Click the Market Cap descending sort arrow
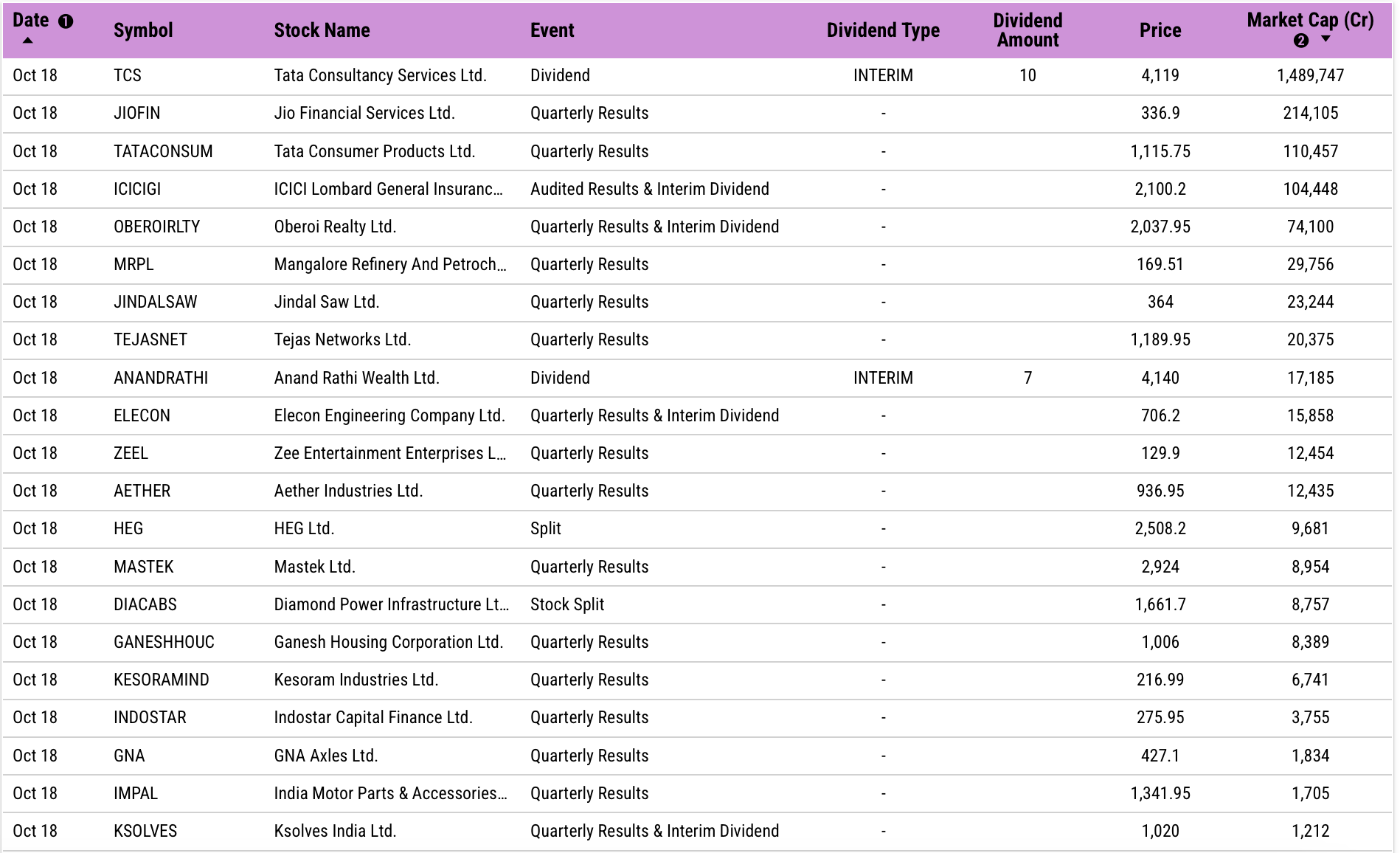The height and width of the screenshot is (853, 1400). (1326, 39)
